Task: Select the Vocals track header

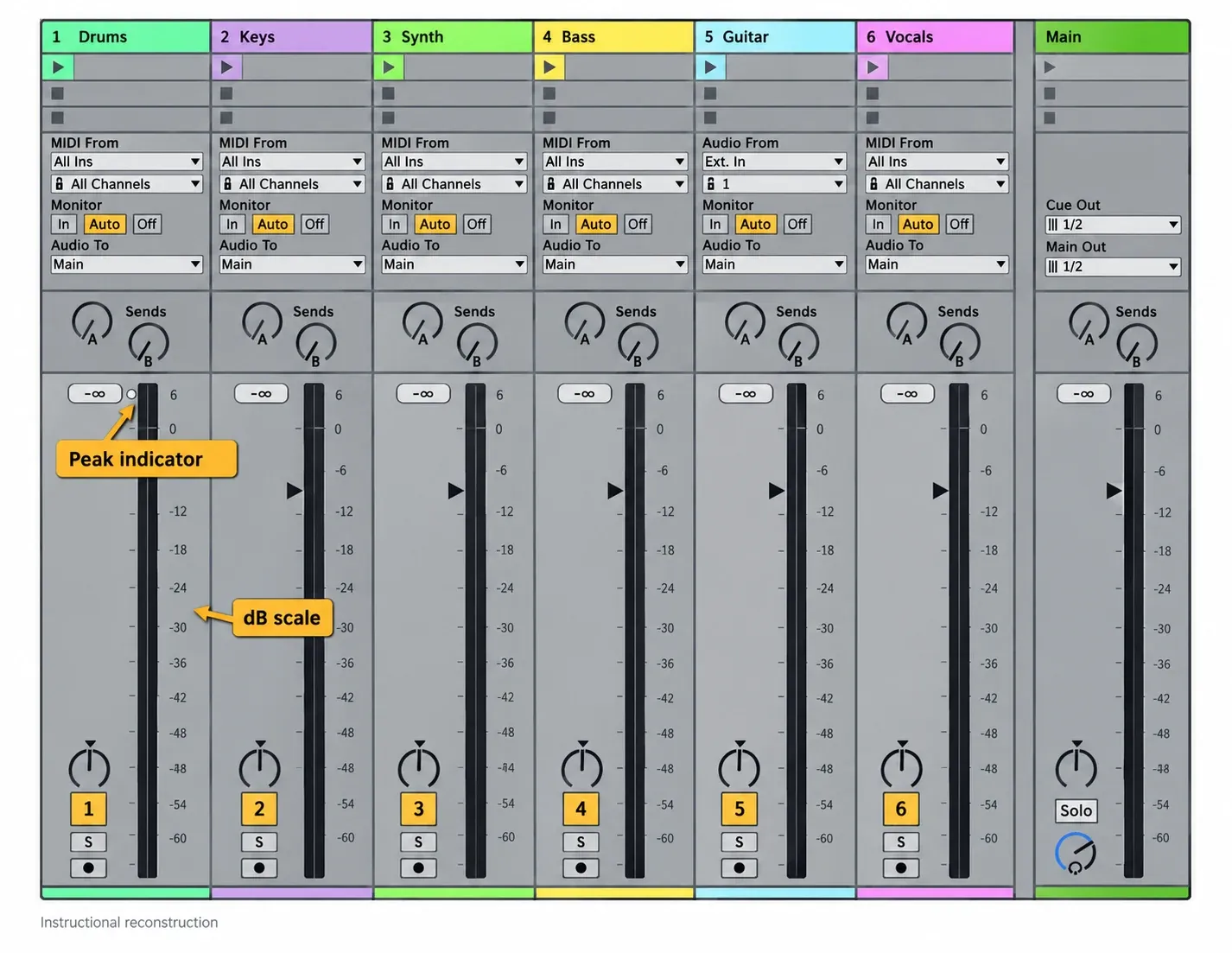Action: pyautogui.click(x=935, y=37)
